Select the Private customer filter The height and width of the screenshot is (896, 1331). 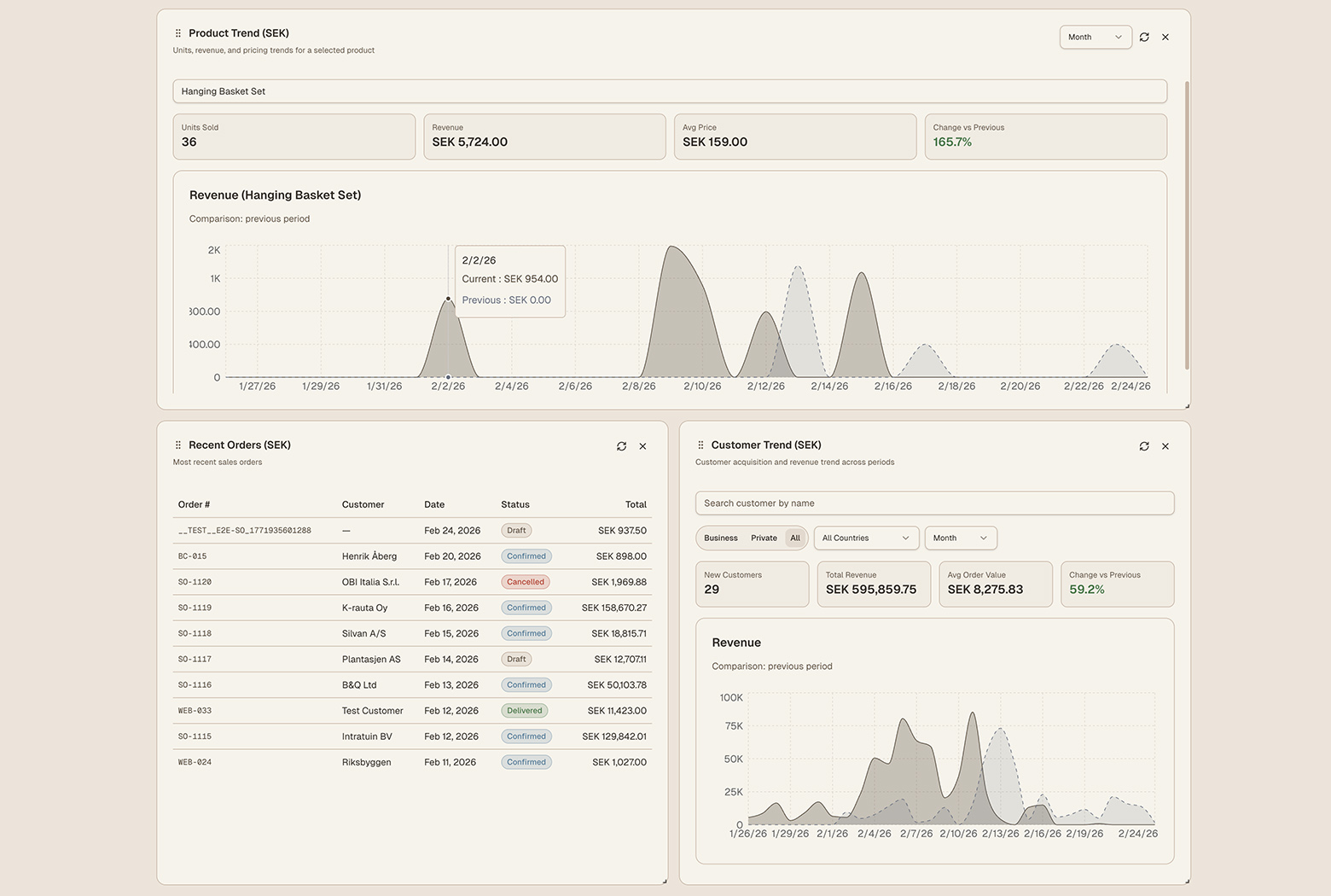point(764,538)
